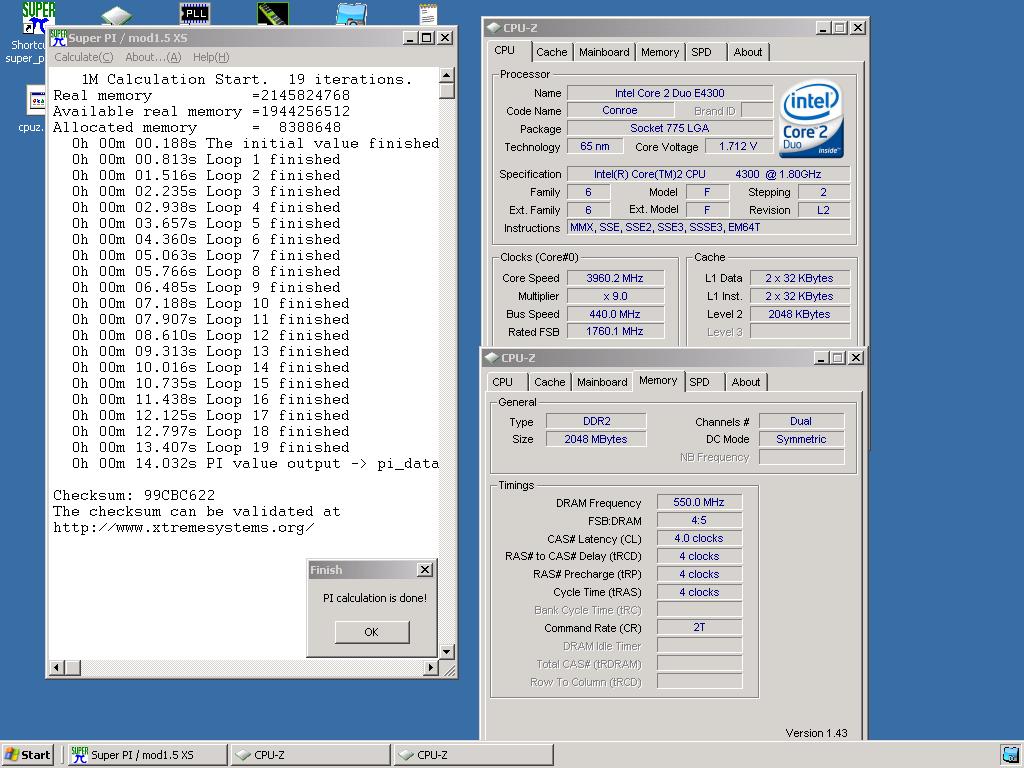
Task: Open the About menu in Super PI
Action: pyautogui.click(x=153, y=57)
